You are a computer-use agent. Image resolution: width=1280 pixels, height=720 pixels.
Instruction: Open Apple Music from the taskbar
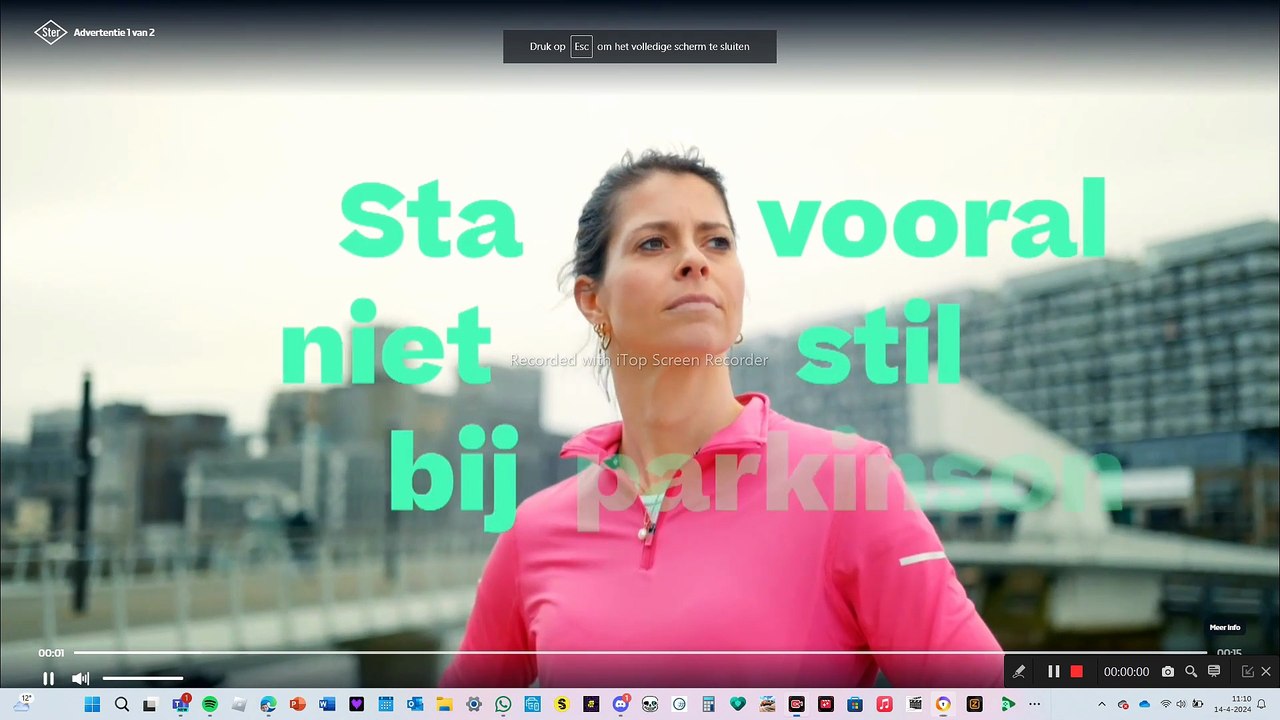(x=884, y=704)
